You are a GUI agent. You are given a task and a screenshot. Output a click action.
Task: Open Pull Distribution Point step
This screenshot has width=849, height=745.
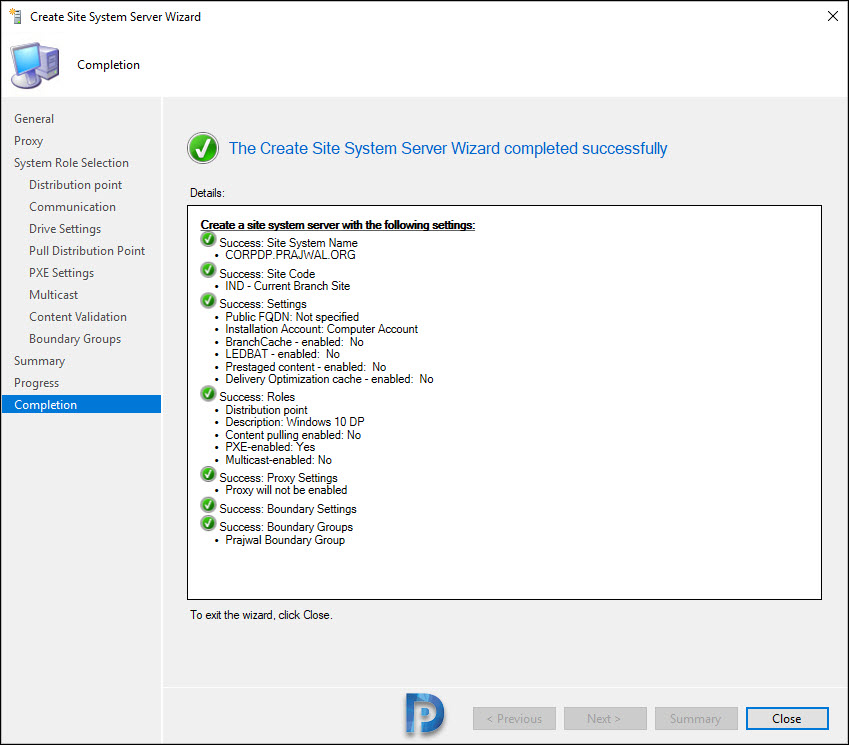click(x=87, y=251)
